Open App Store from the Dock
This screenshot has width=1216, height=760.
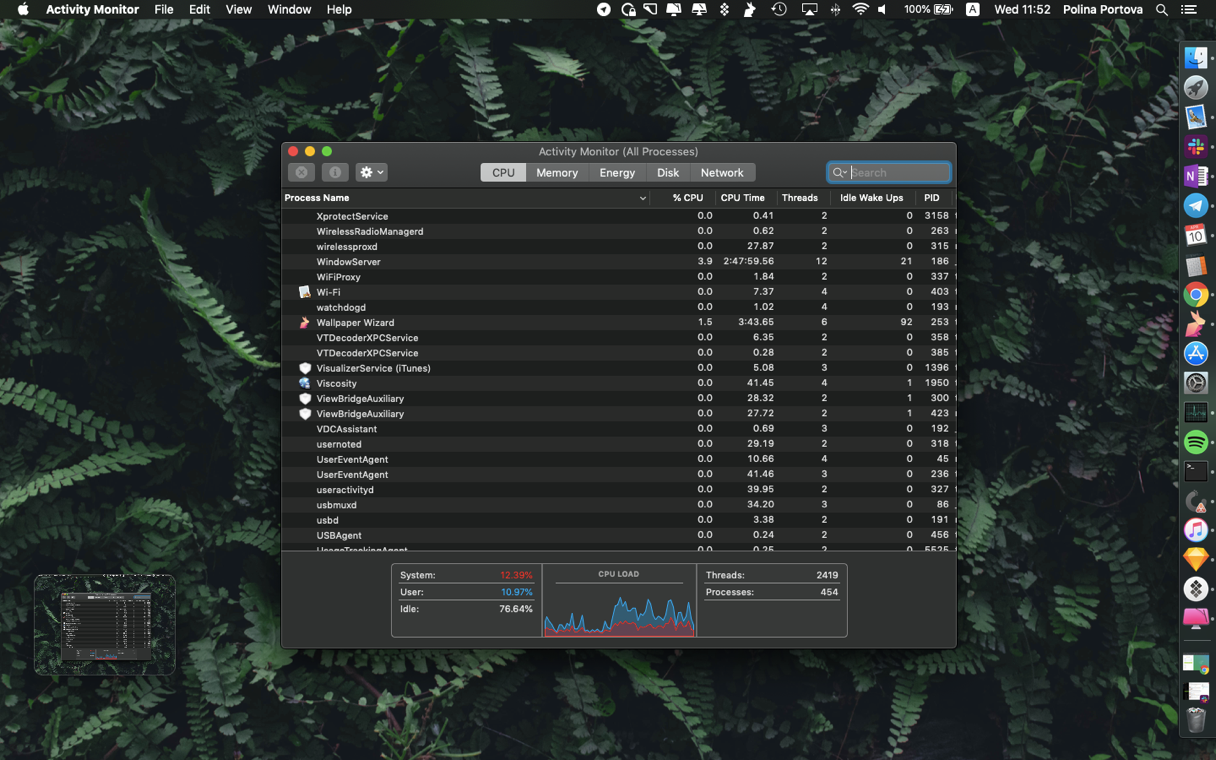(1196, 353)
